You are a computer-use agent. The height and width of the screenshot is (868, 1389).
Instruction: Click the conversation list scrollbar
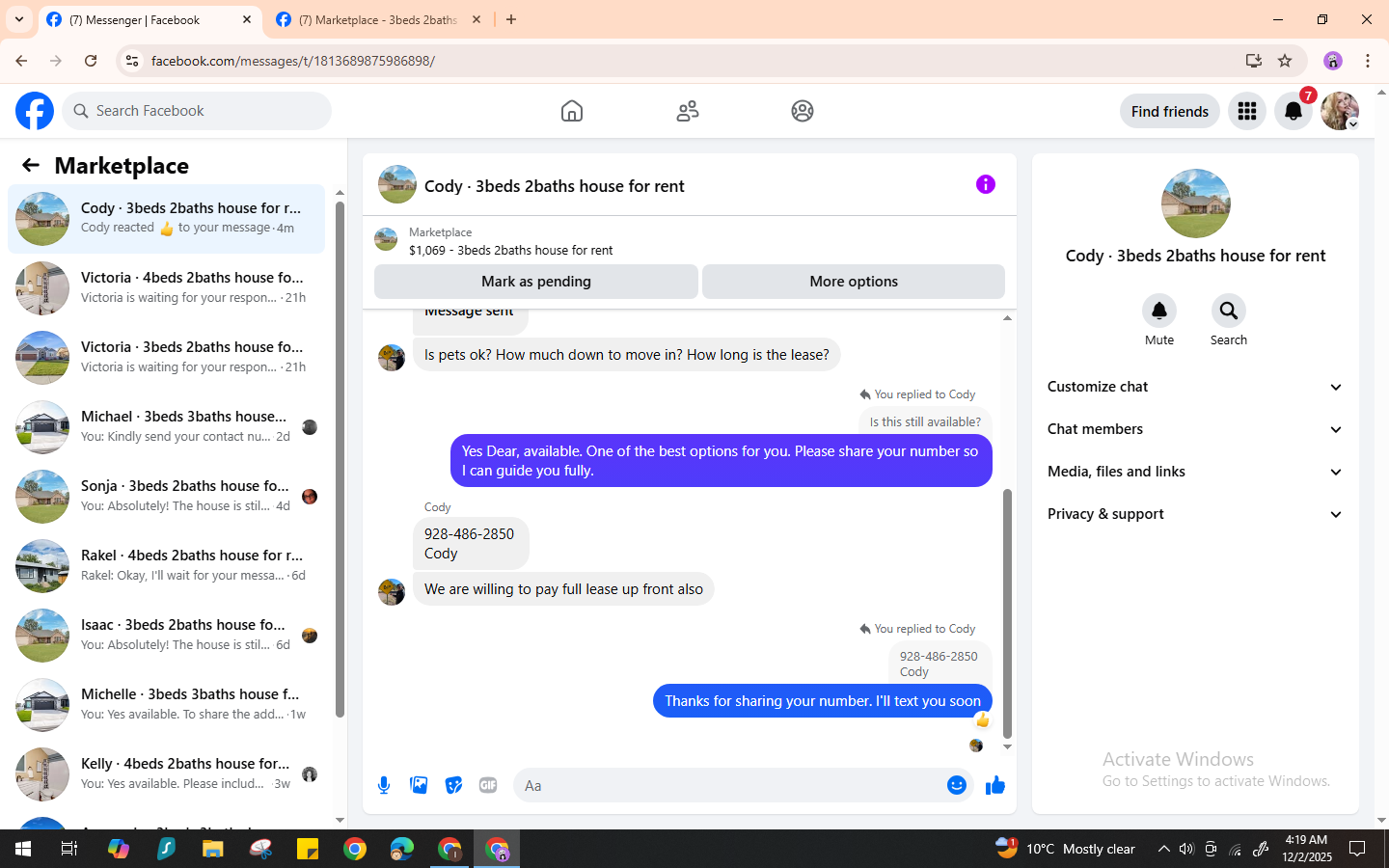[x=340, y=459]
